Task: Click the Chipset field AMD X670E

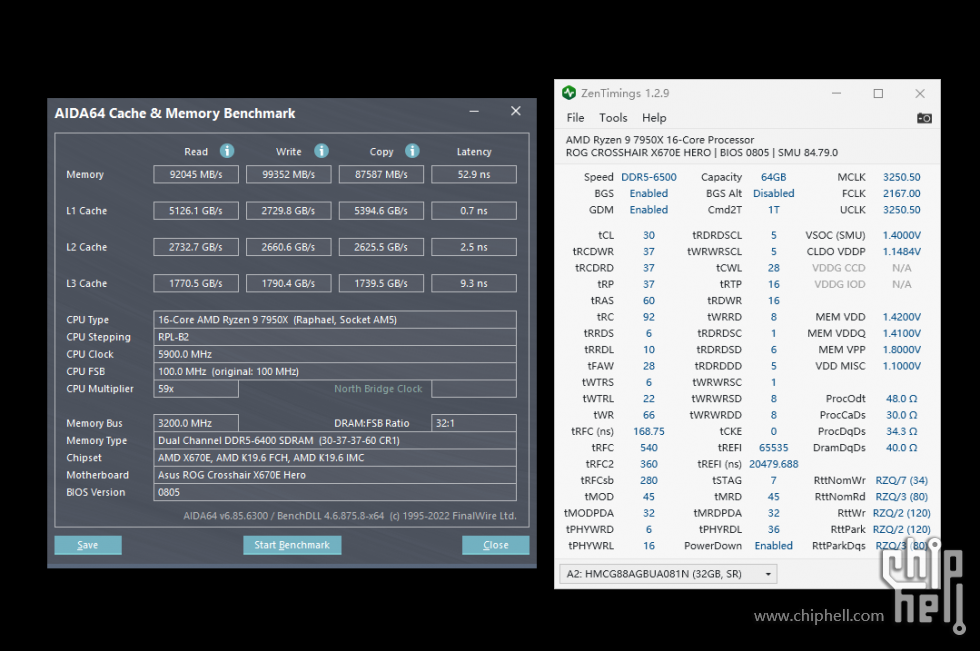Action: [335, 457]
